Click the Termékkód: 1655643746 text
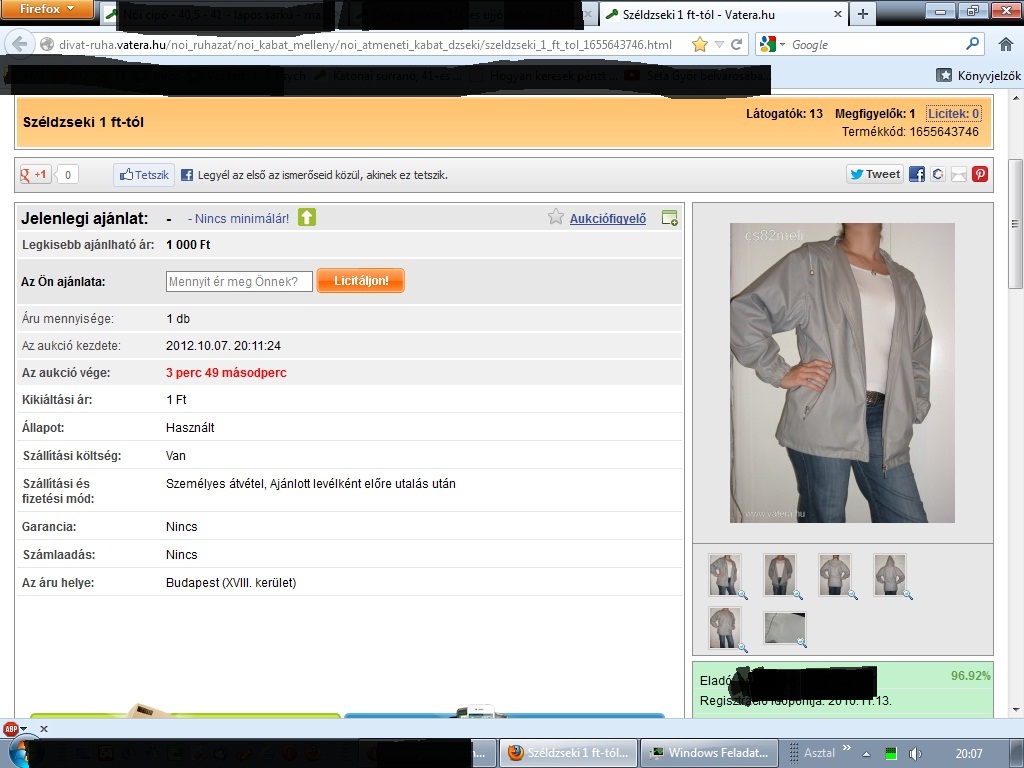The image size is (1024, 768). pos(910,132)
